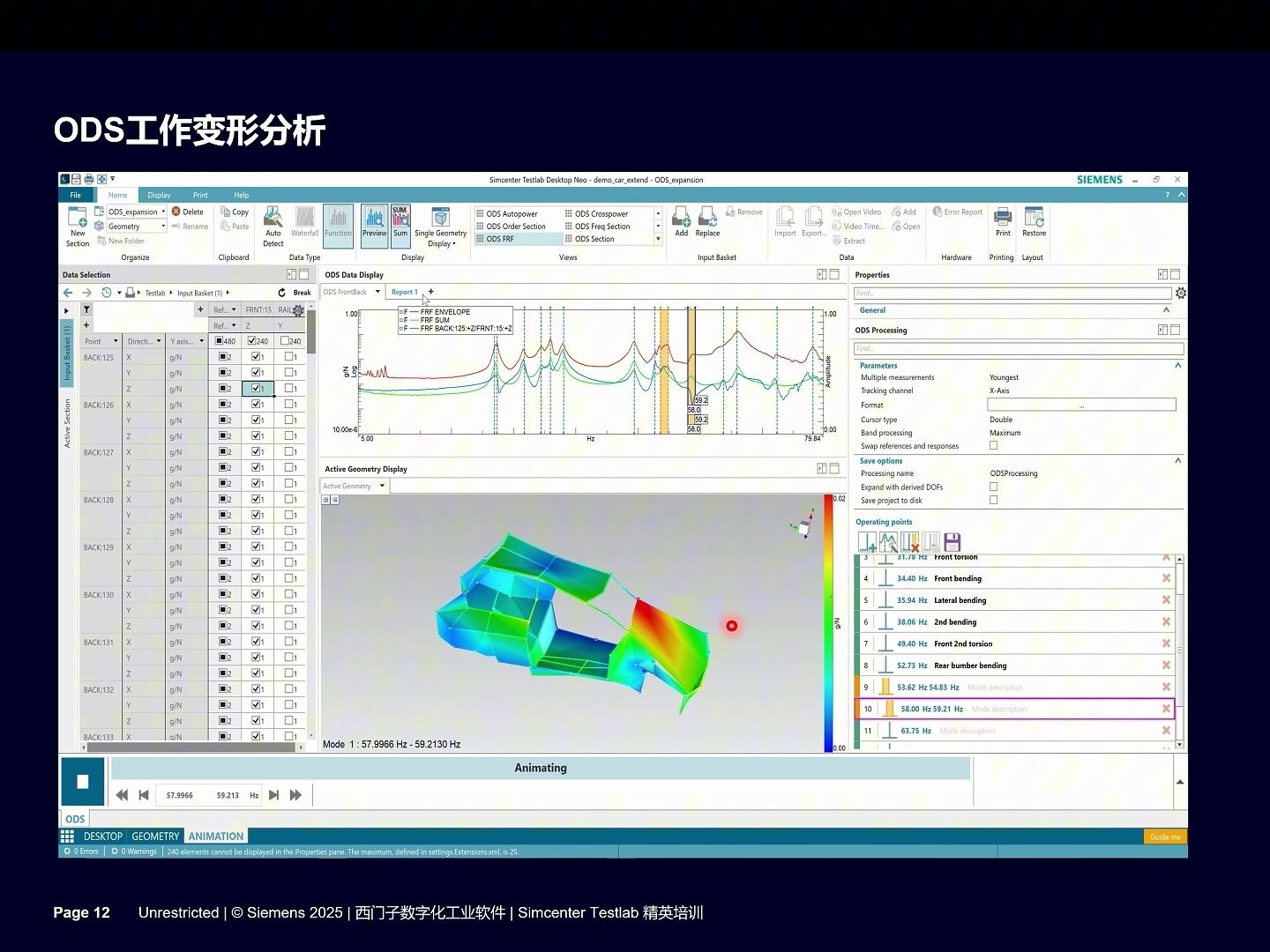Toggle the RAIL Y header checkbox showing 240
1270x952 pixels.
(x=285, y=341)
